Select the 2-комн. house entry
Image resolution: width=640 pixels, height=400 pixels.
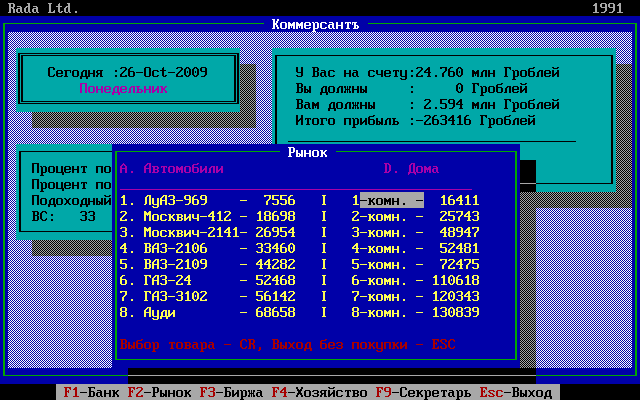point(416,216)
